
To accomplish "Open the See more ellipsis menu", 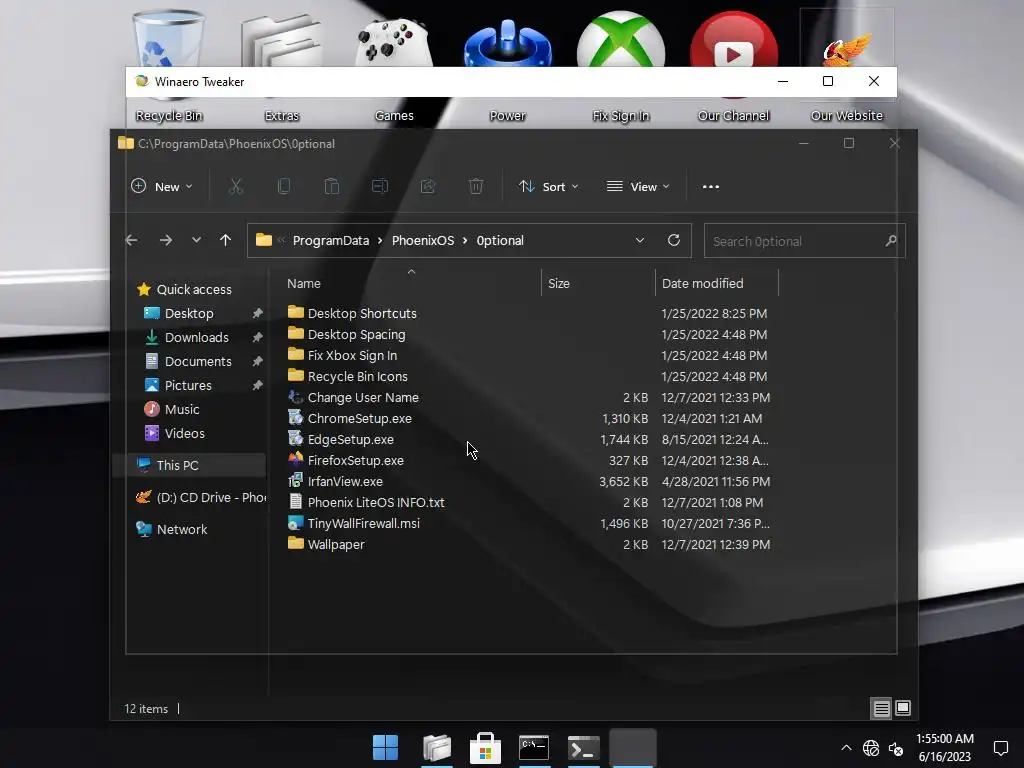I will (711, 187).
